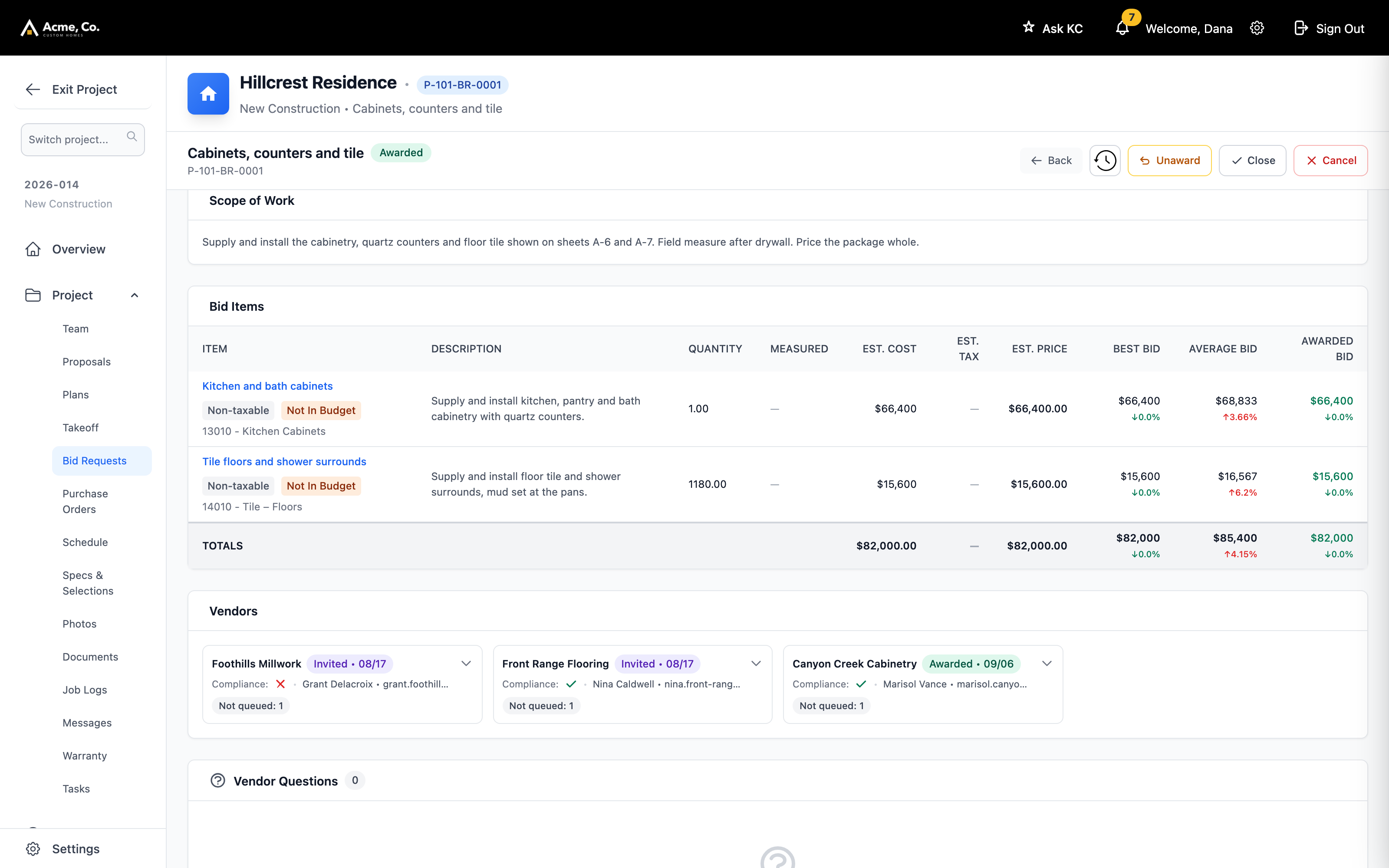Open the notifications bell
This screenshot has width=1389, height=868.
click(1122, 28)
